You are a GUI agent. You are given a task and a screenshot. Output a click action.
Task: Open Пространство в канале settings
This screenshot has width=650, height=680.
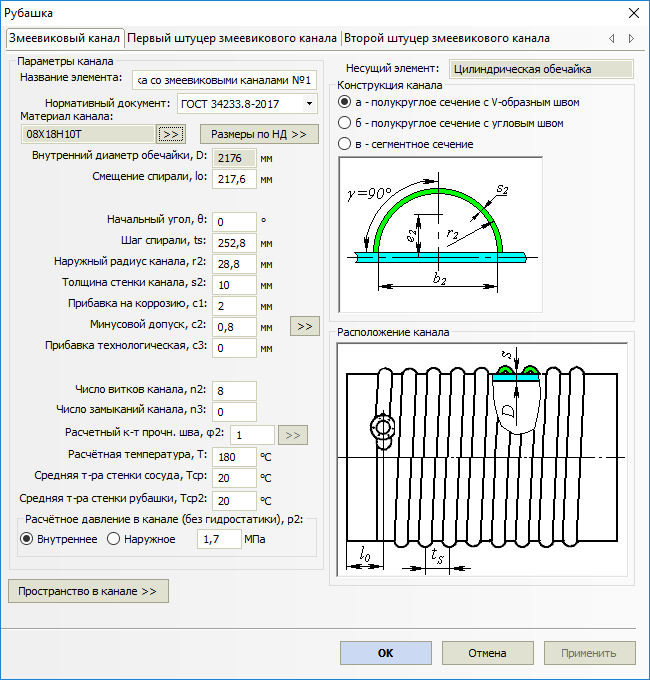(88, 591)
